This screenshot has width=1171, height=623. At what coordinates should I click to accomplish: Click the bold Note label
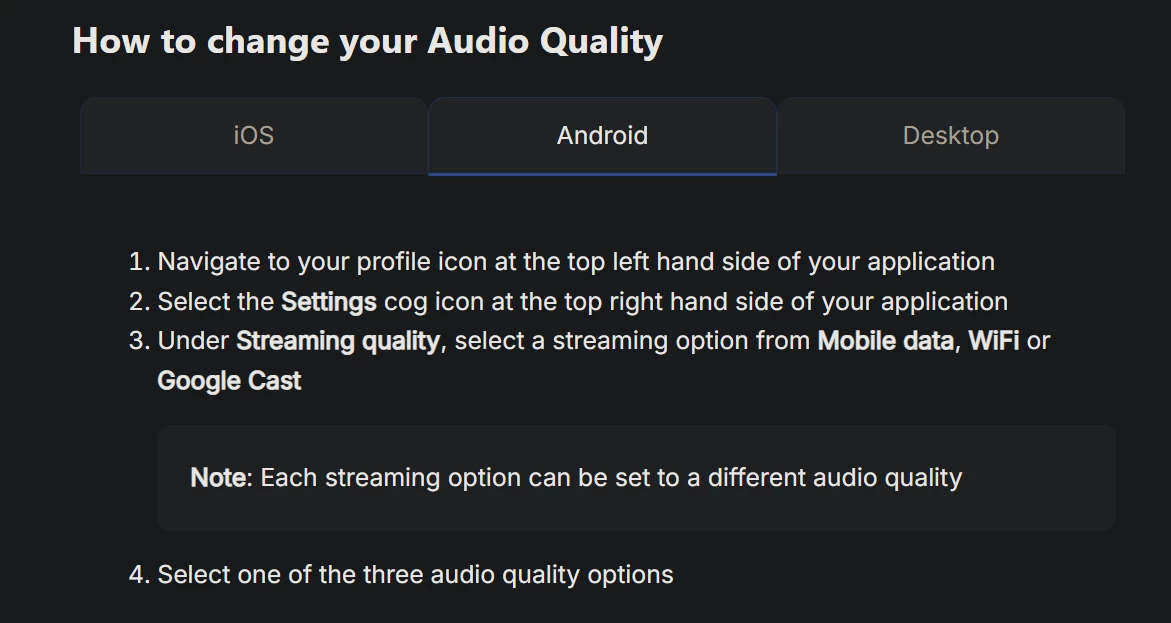[x=218, y=477]
